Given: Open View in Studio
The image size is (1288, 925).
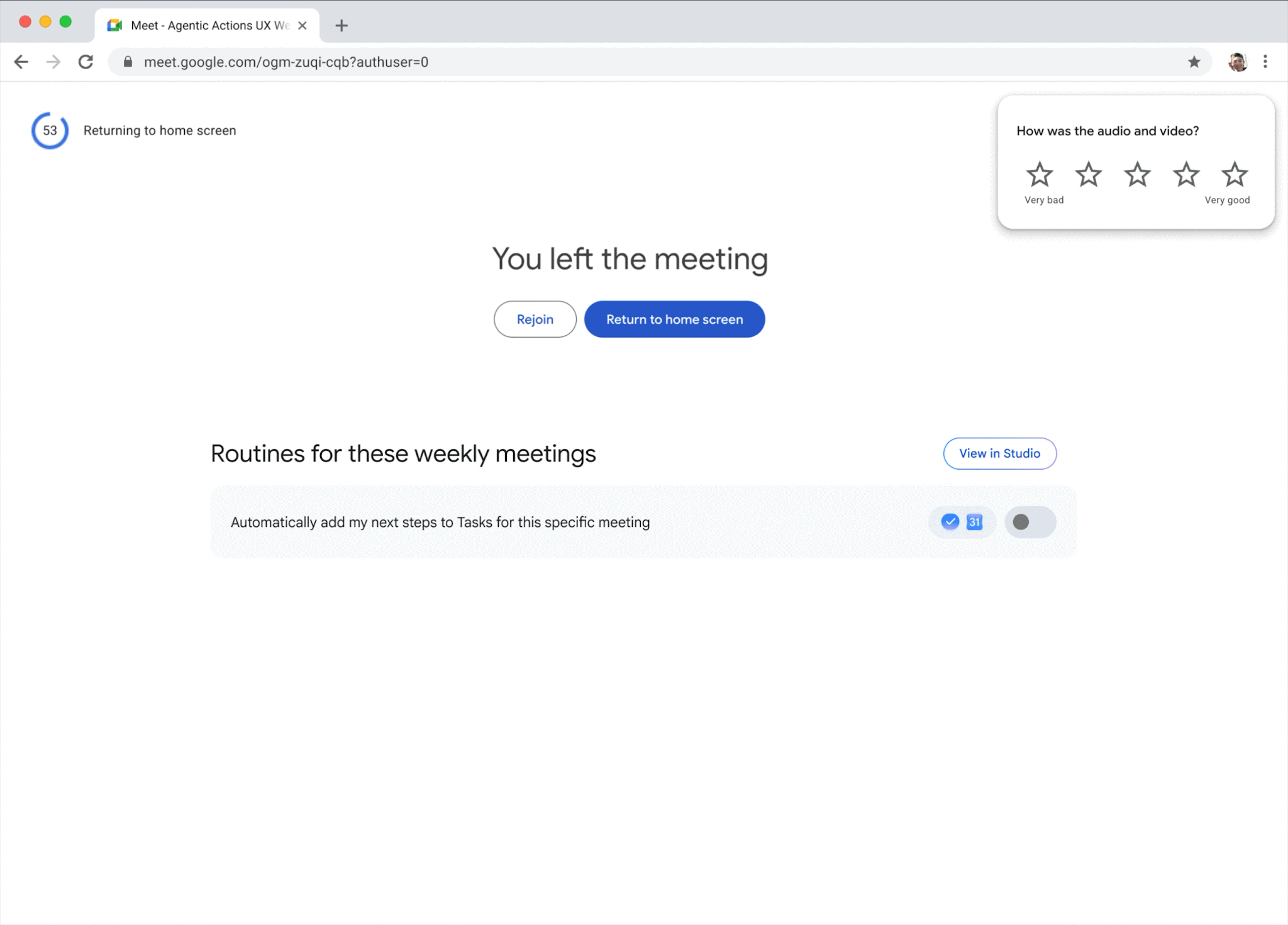Looking at the screenshot, I should (x=1000, y=453).
